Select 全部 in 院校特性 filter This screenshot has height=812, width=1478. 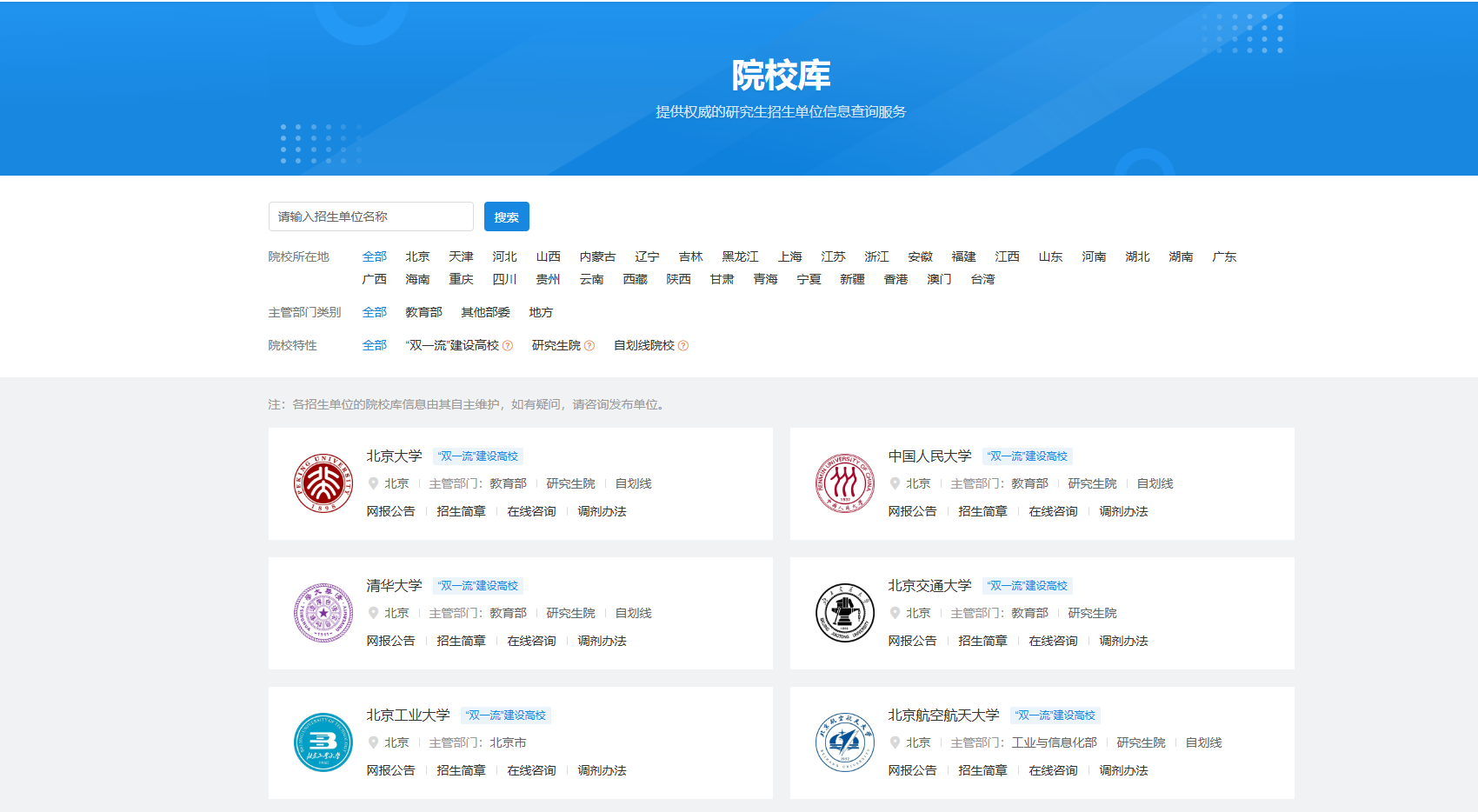pyautogui.click(x=375, y=345)
